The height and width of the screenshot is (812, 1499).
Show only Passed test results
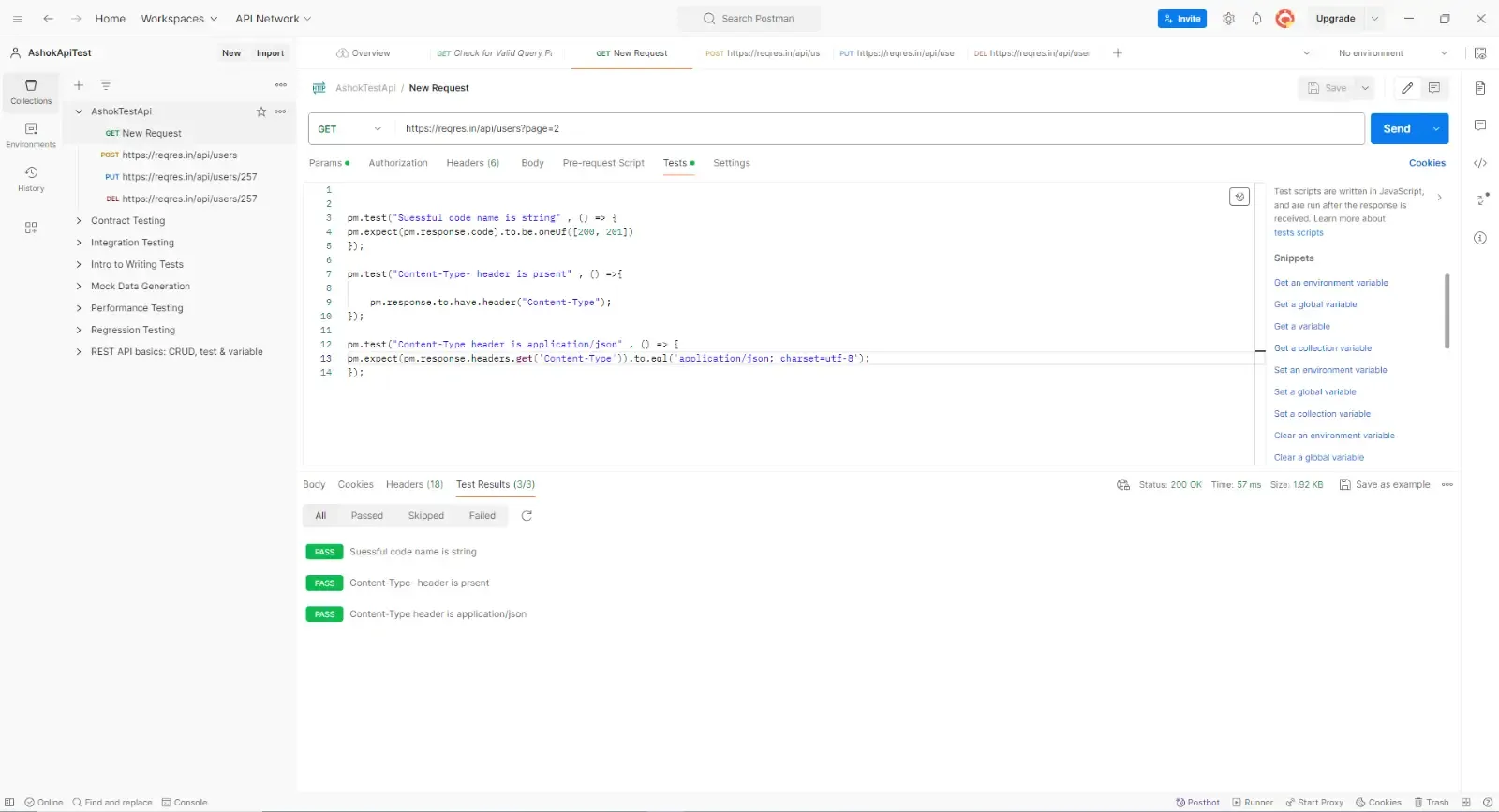point(367,516)
